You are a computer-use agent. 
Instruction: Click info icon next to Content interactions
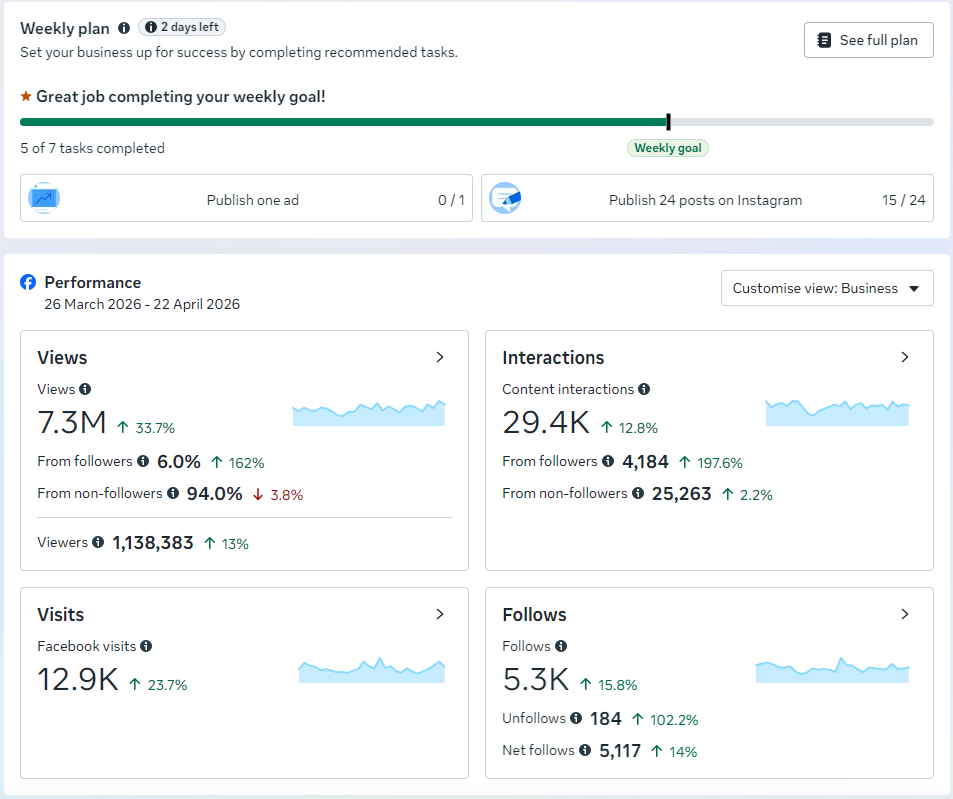644,389
